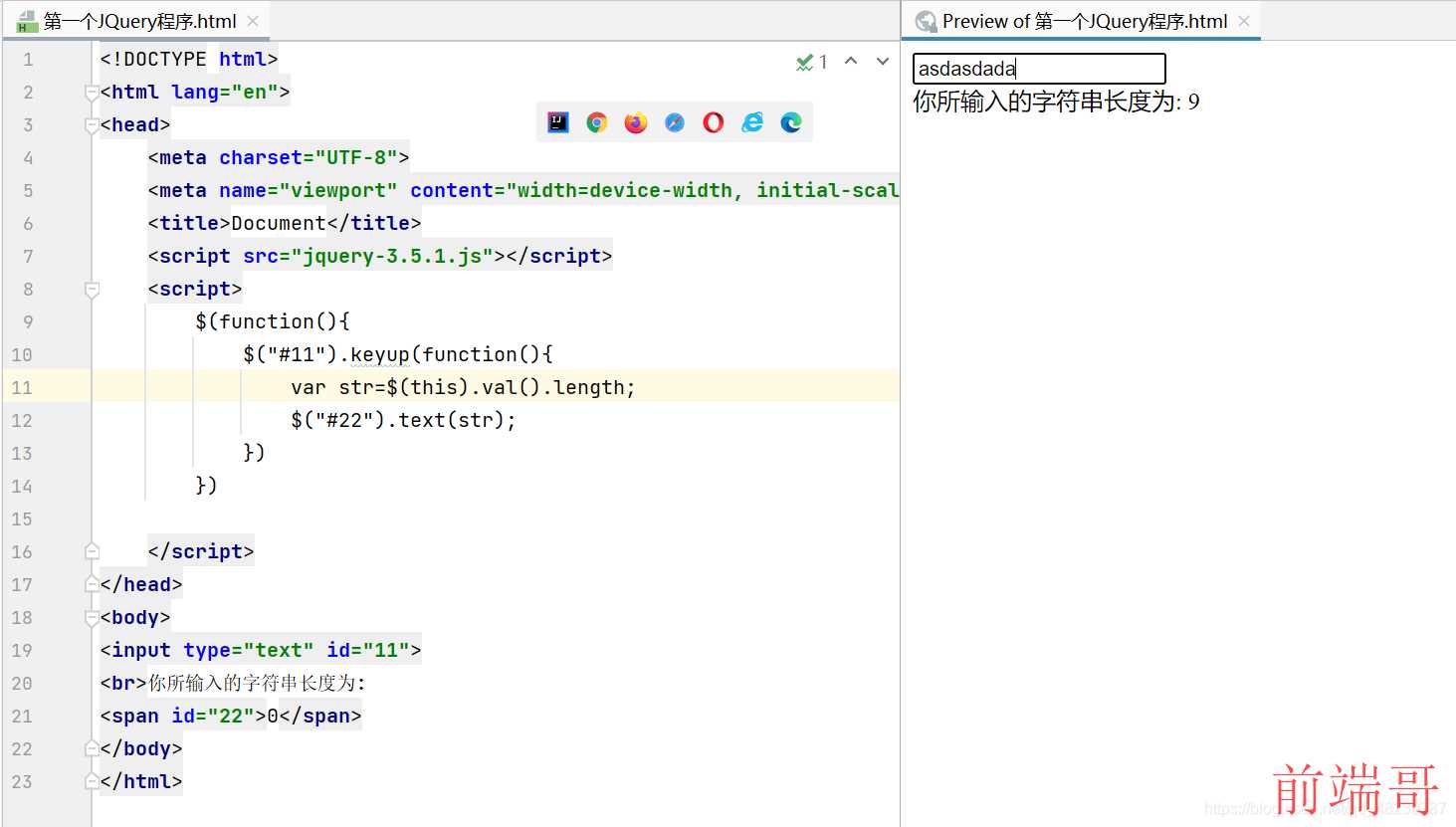1456x827 pixels.
Task: Click the span id 22 line
Action: click(x=231, y=716)
